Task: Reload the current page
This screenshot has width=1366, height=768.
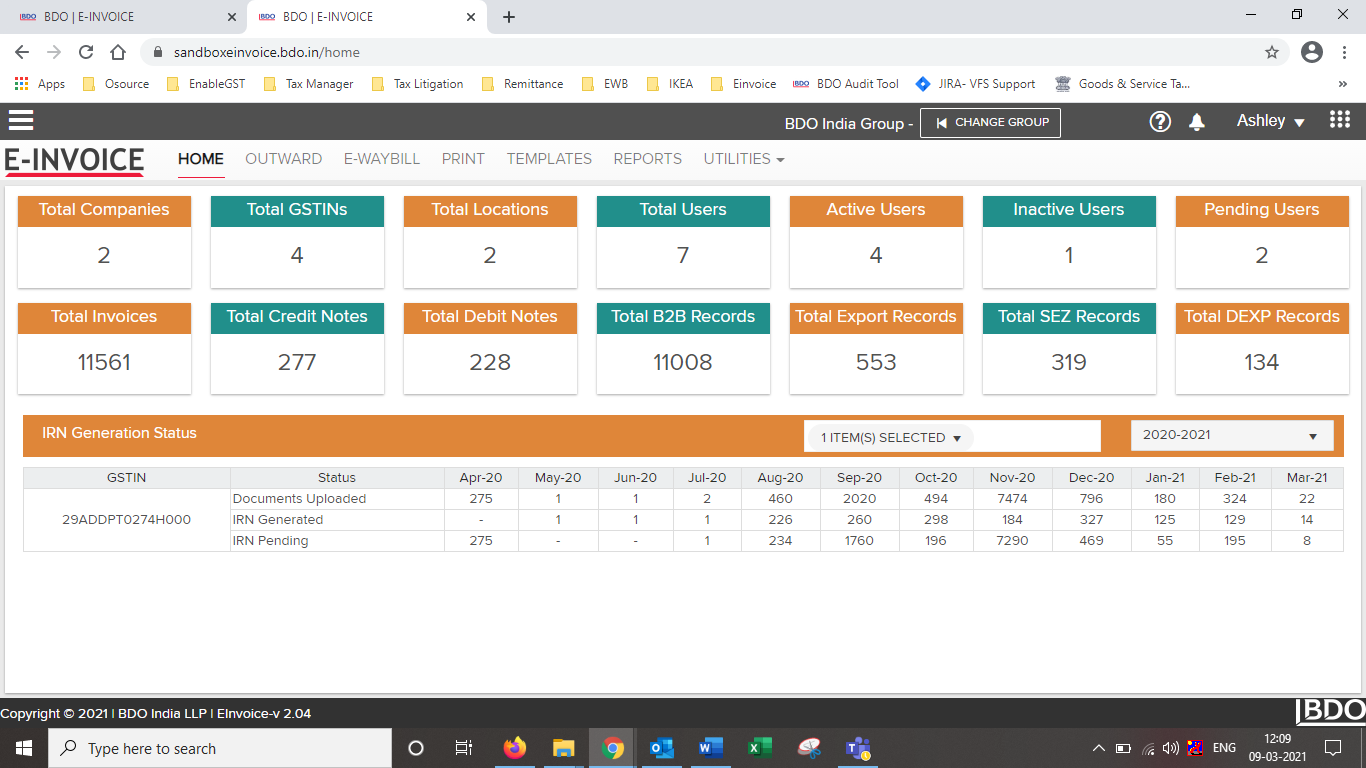Action: [86, 52]
